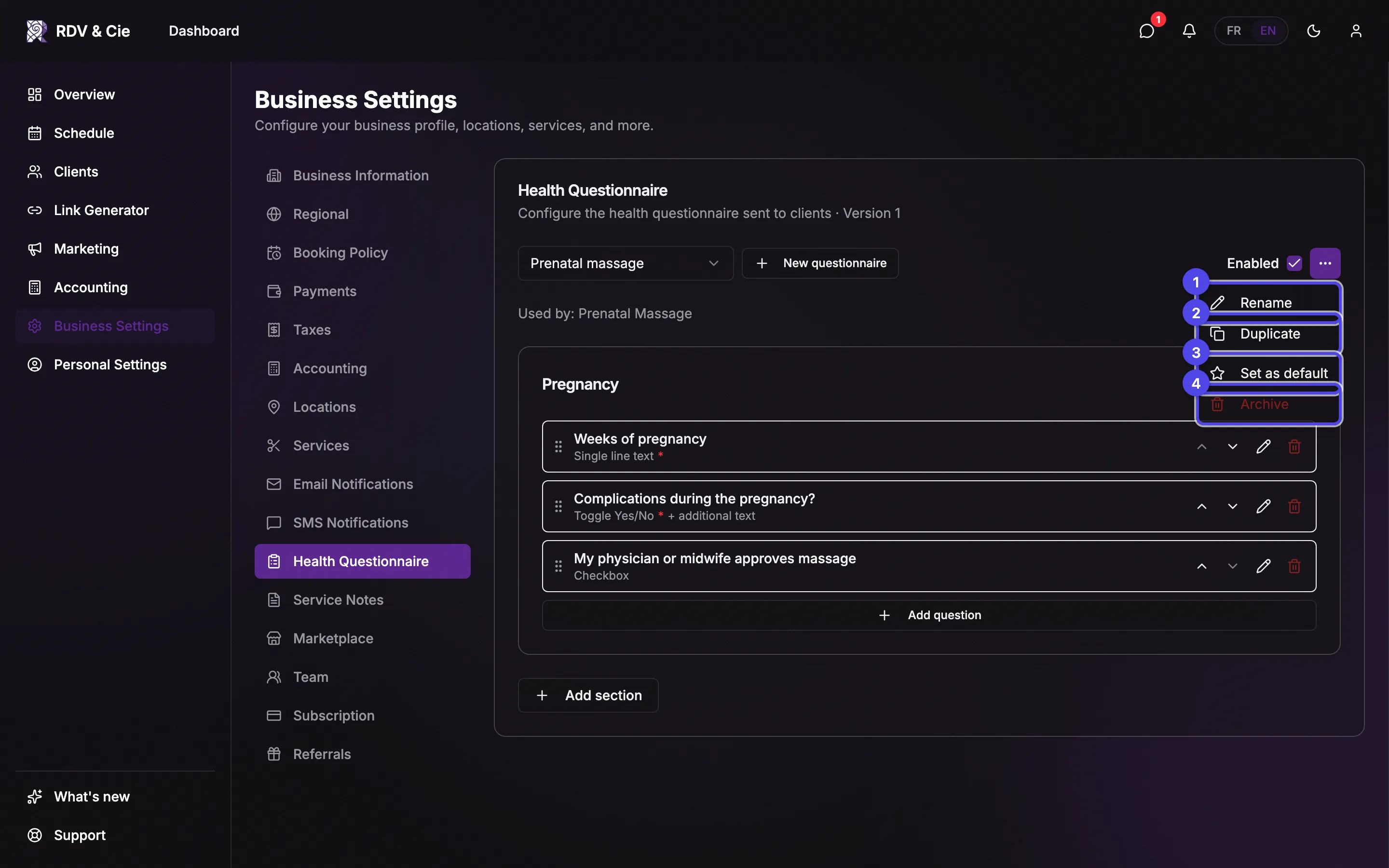The image size is (1389, 868).
Task: Open the Booking Policy settings page
Action: point(362,253)
